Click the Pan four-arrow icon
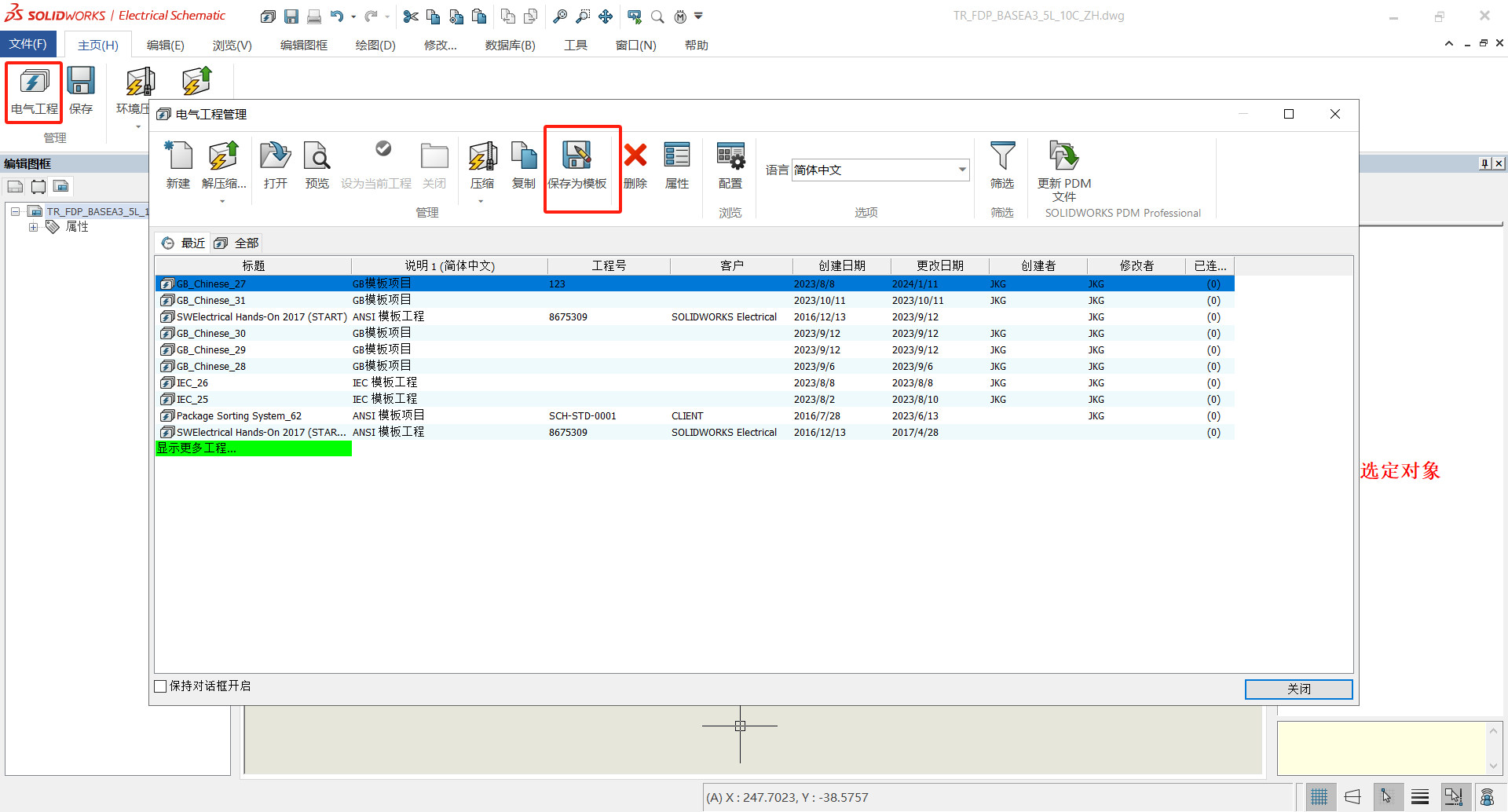1508x812 pixels. [606, 16]
